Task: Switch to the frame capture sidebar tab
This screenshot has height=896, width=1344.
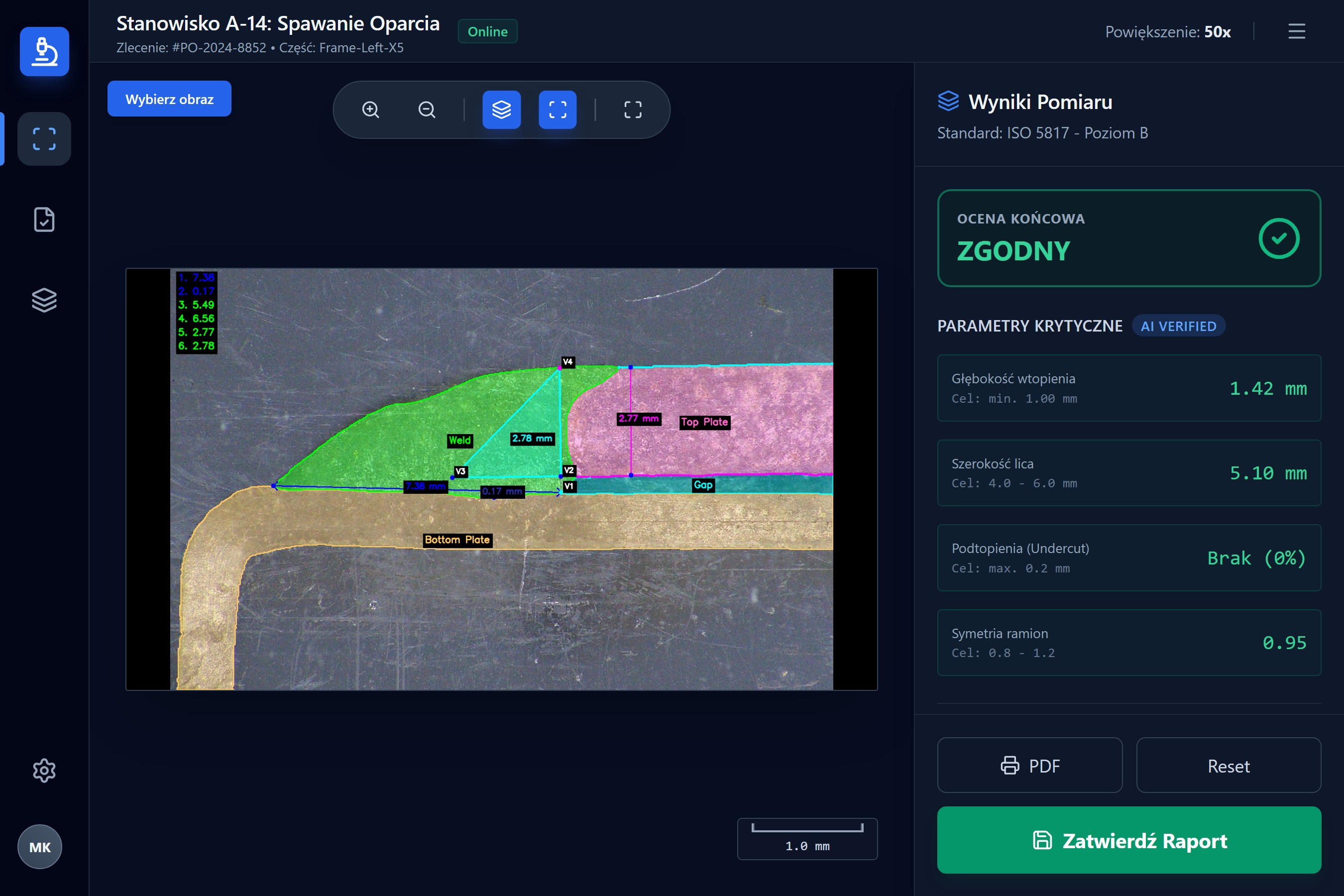Action: pyautogui.click(x=44, y=139)
